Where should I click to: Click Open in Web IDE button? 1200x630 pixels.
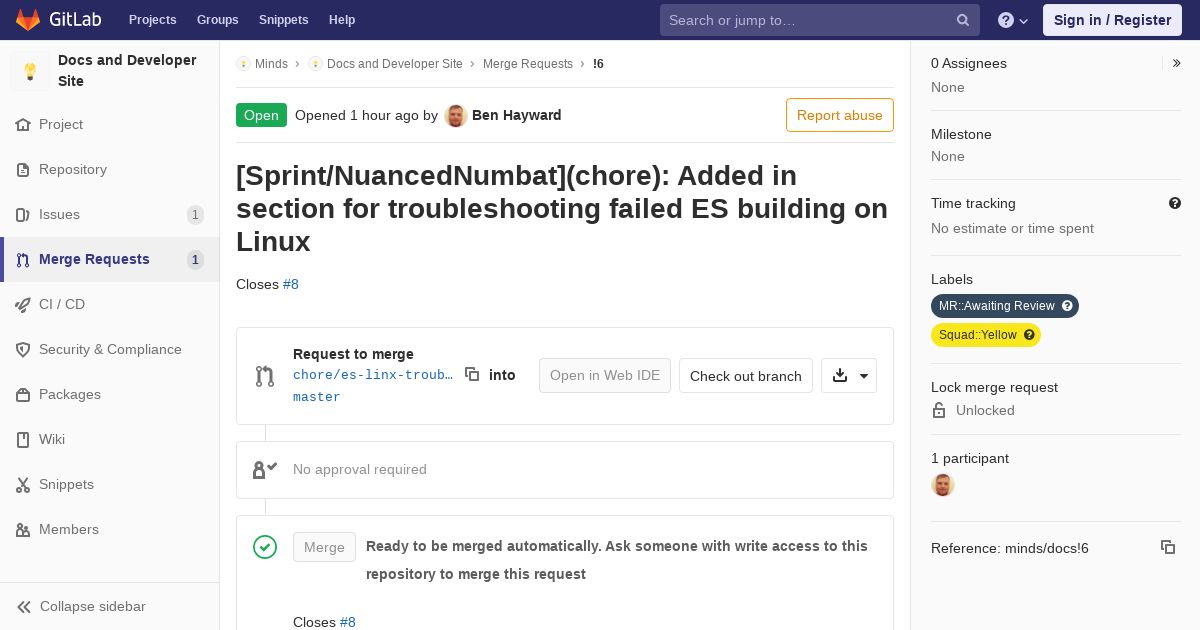[605, 375]
